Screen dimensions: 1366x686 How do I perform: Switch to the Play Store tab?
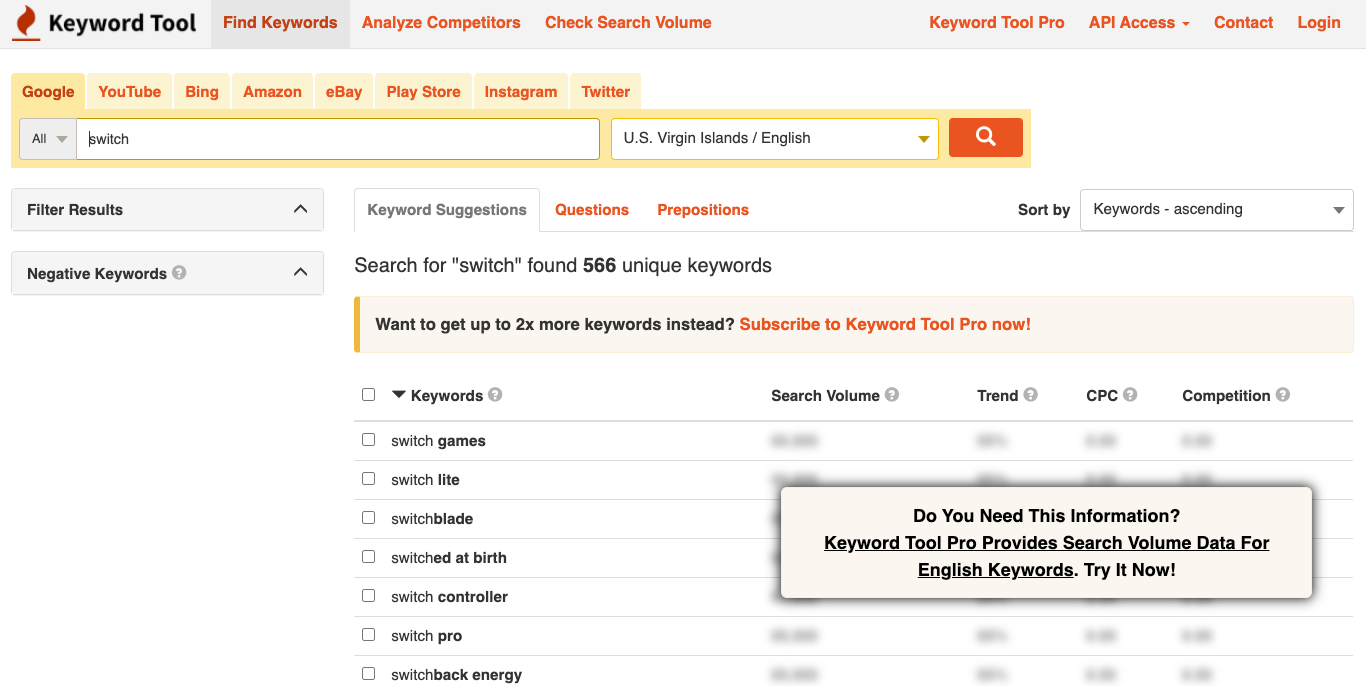[423, 91]
